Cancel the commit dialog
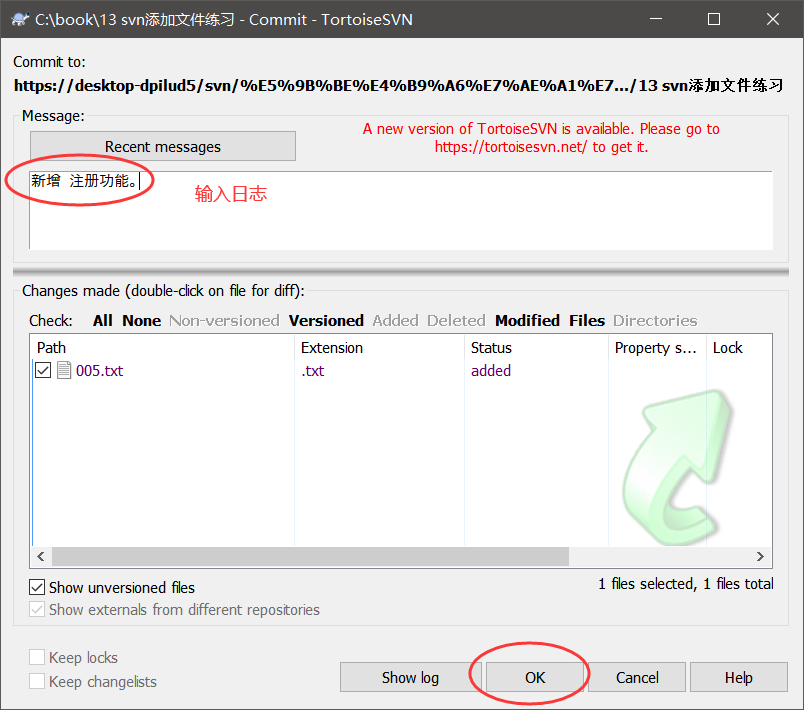 click(x=637, y=677)
